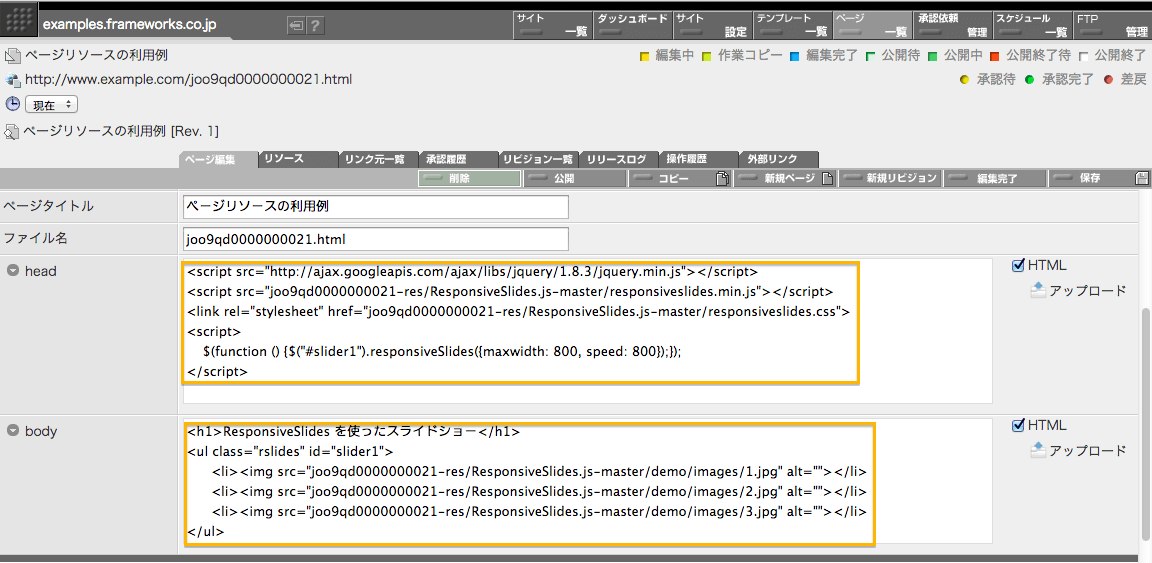Switch to the リソース tab
The image size is (1152, 563).
tap(297, 159)
